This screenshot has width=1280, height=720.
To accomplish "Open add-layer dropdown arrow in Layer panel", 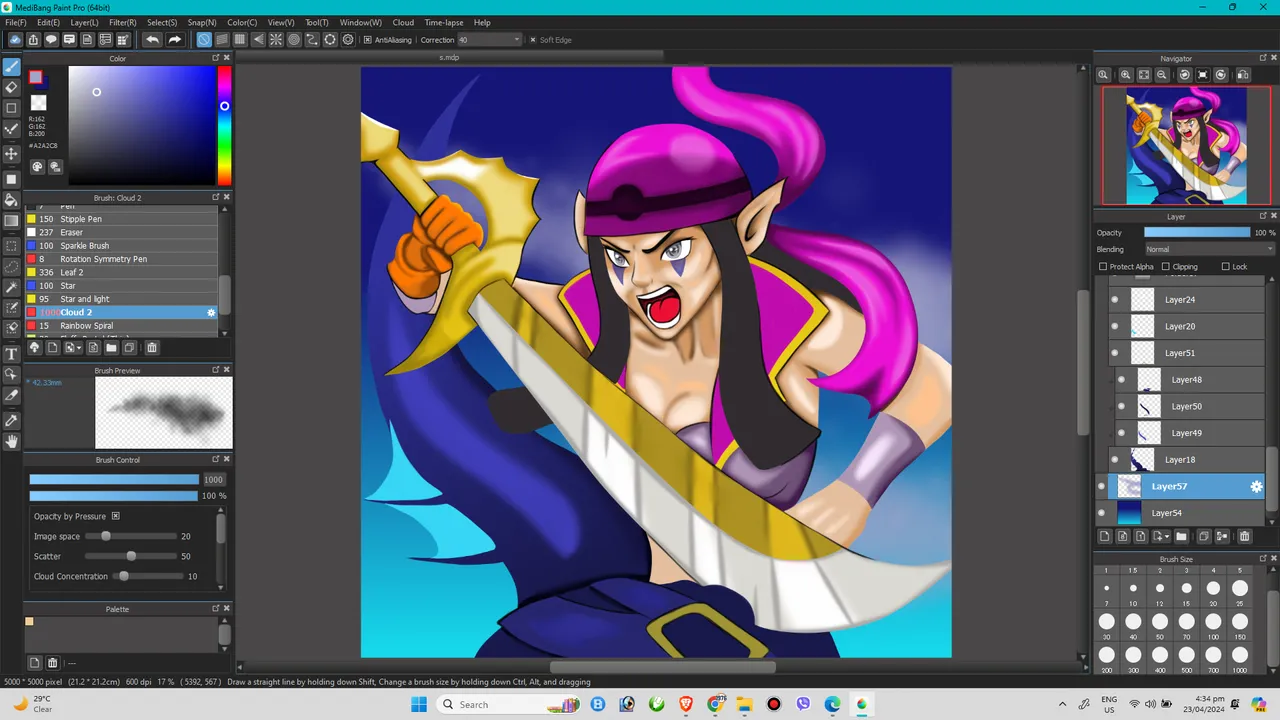I will click(1166, 537).
